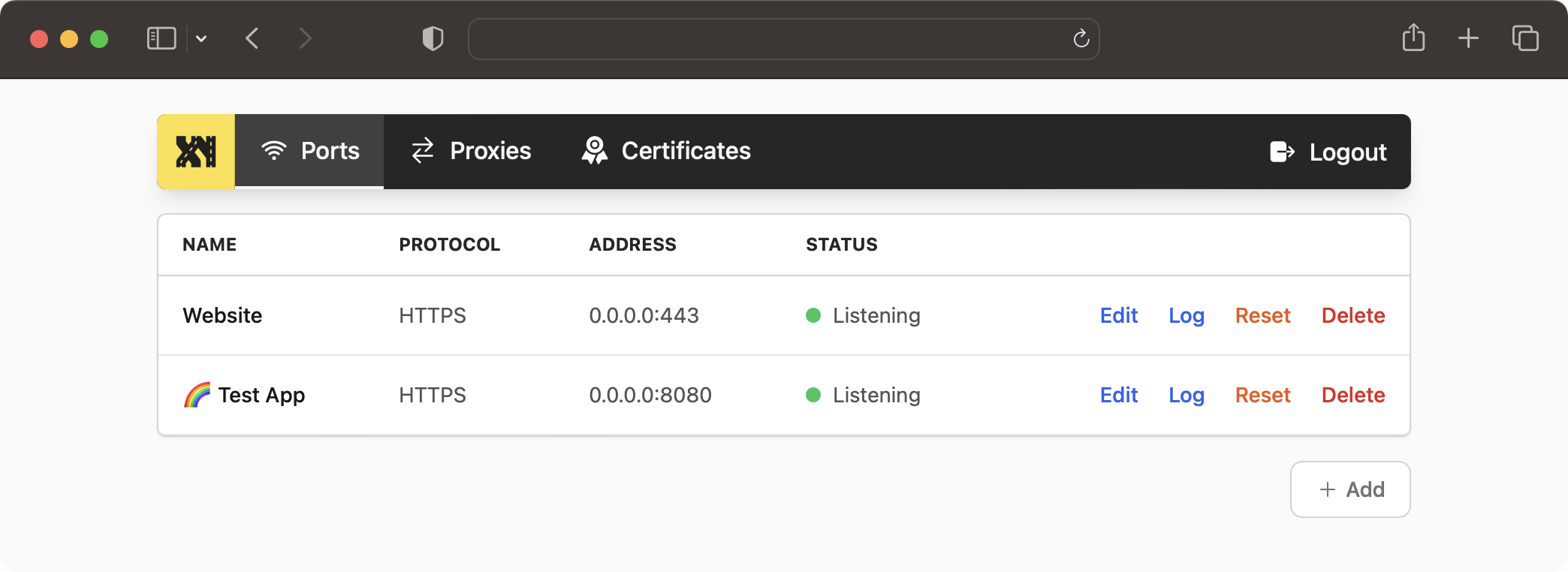Open the Certificates tab

(x=666, y=151)
